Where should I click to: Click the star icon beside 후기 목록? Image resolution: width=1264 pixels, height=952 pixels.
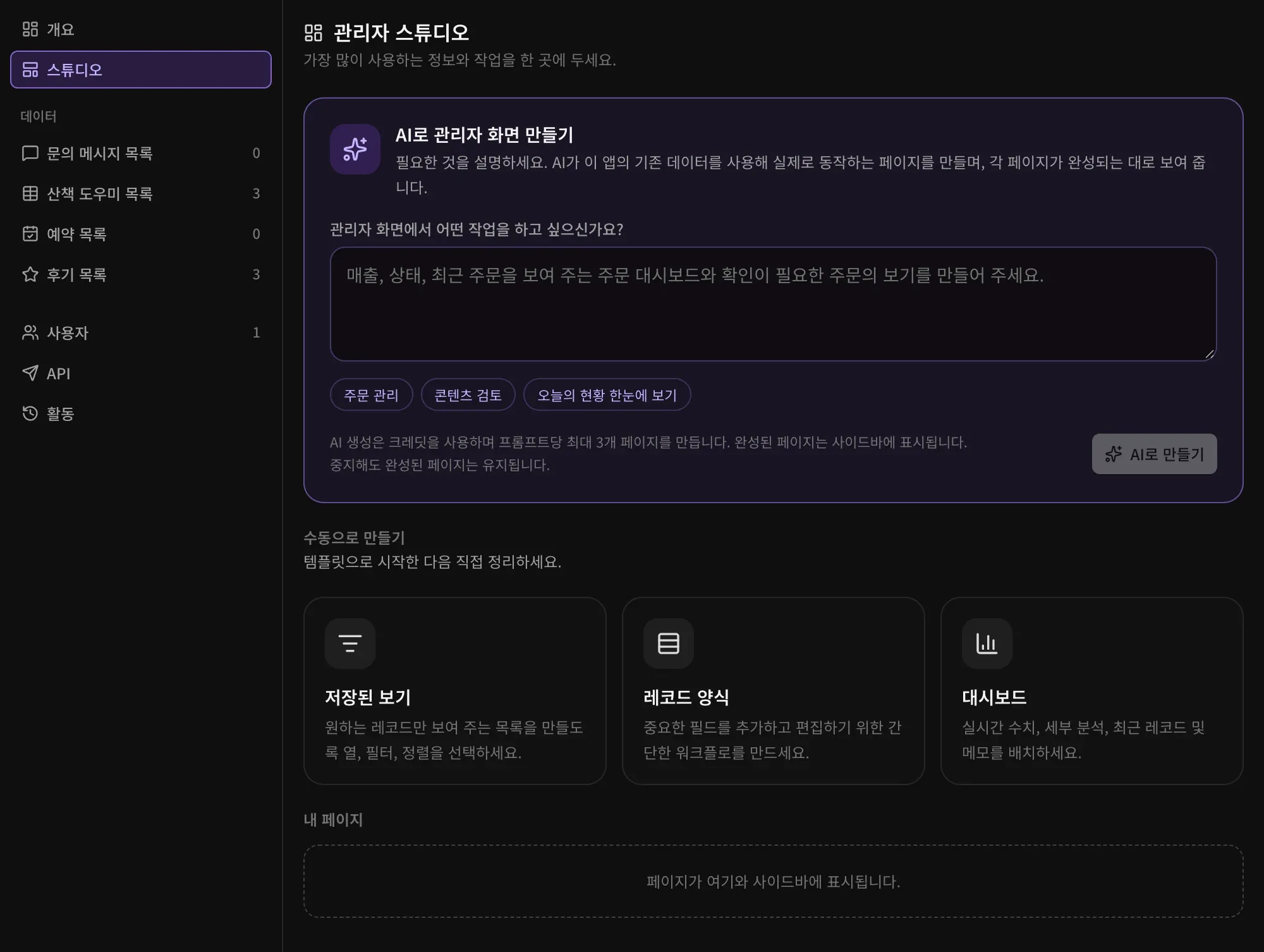[30, 274]
